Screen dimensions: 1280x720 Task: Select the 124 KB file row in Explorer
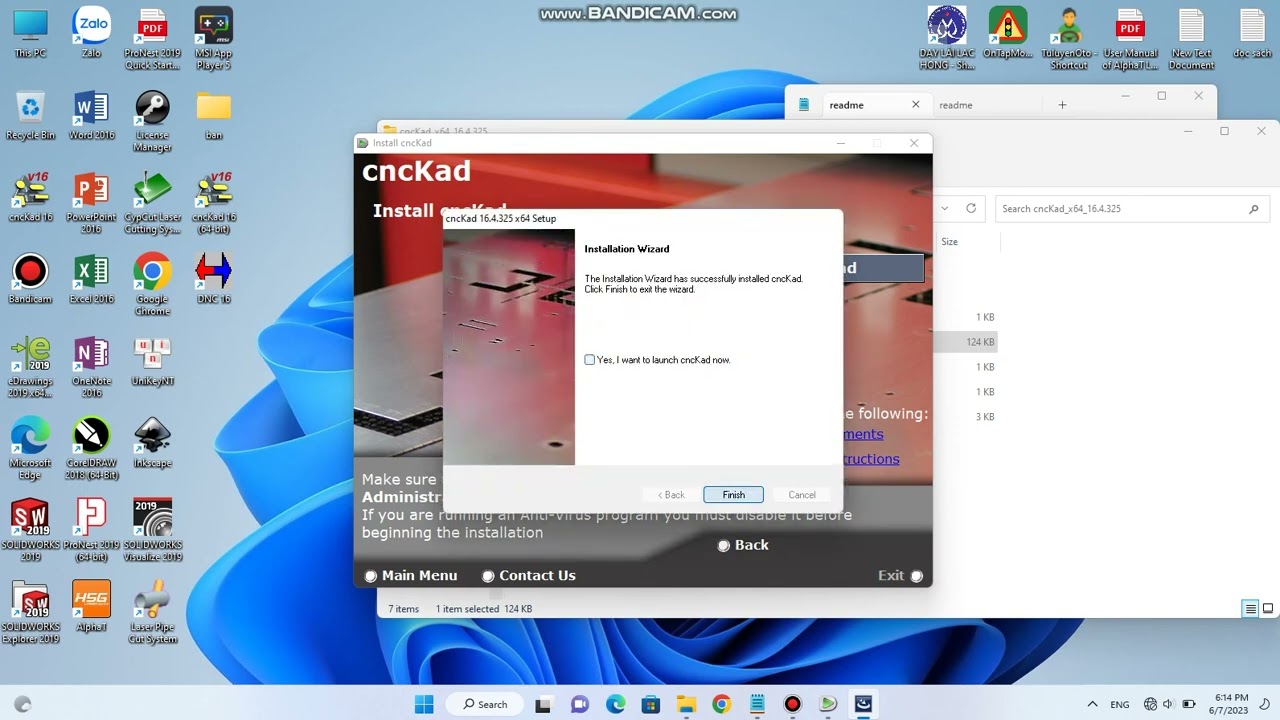pos(966,342)
